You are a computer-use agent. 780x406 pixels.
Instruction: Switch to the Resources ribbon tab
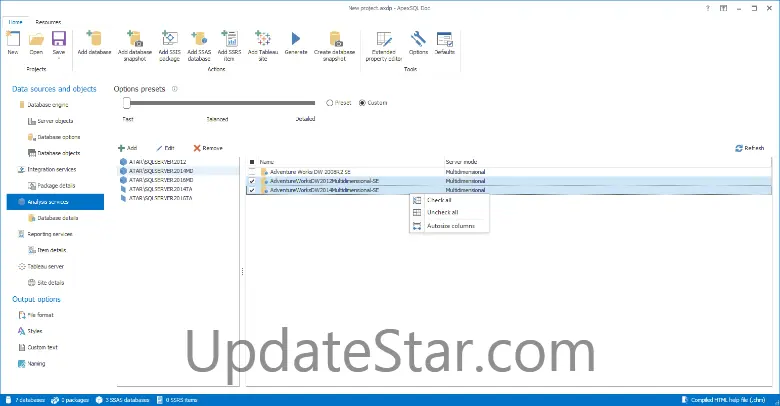48,22
